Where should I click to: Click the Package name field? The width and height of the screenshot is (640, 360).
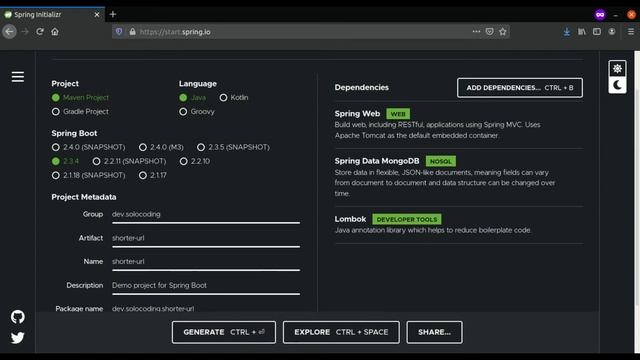(206, 308)
